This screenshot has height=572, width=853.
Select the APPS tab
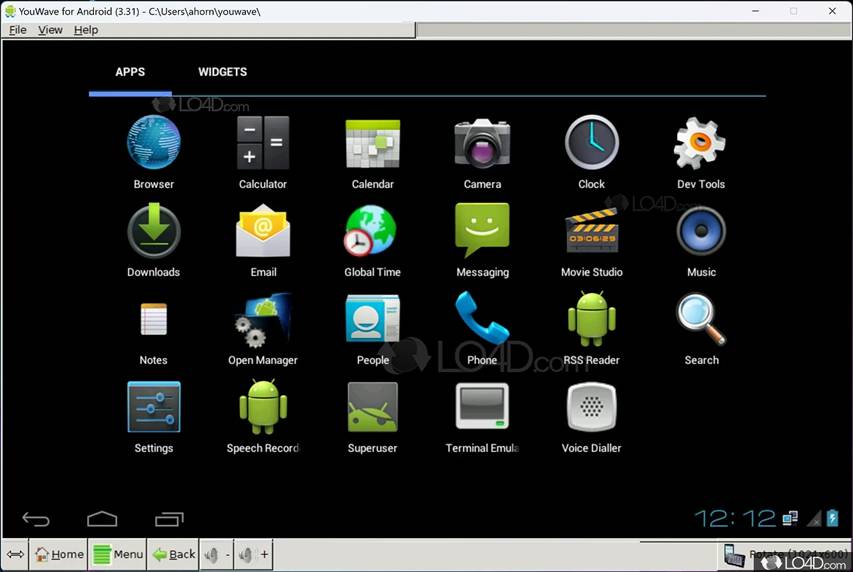130,72
